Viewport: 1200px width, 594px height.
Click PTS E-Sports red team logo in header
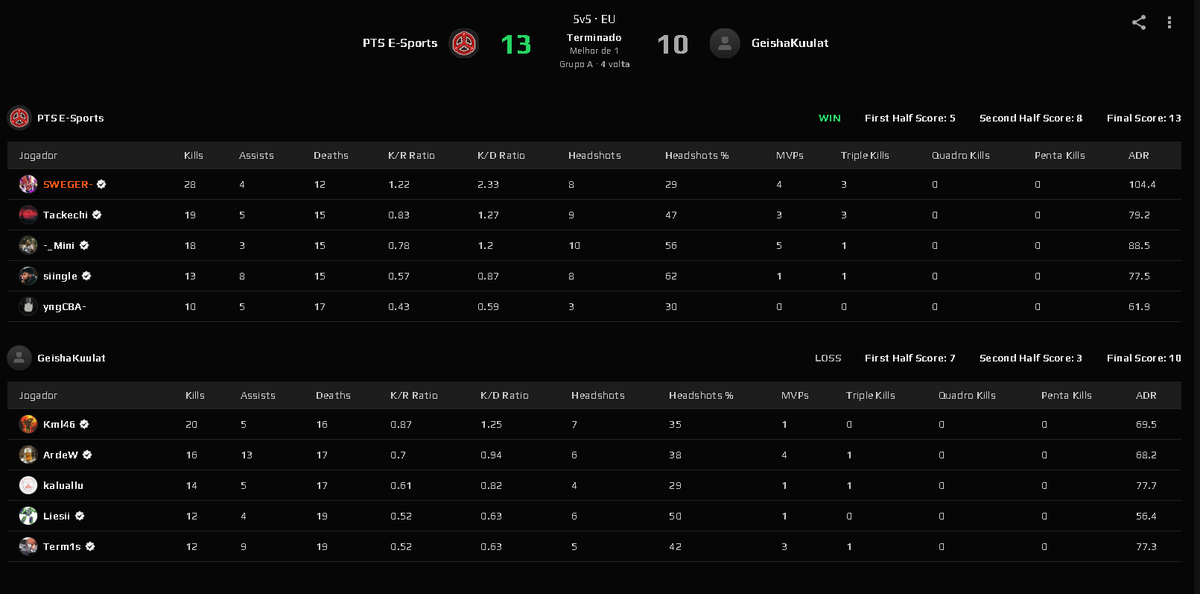pos(463,43)
